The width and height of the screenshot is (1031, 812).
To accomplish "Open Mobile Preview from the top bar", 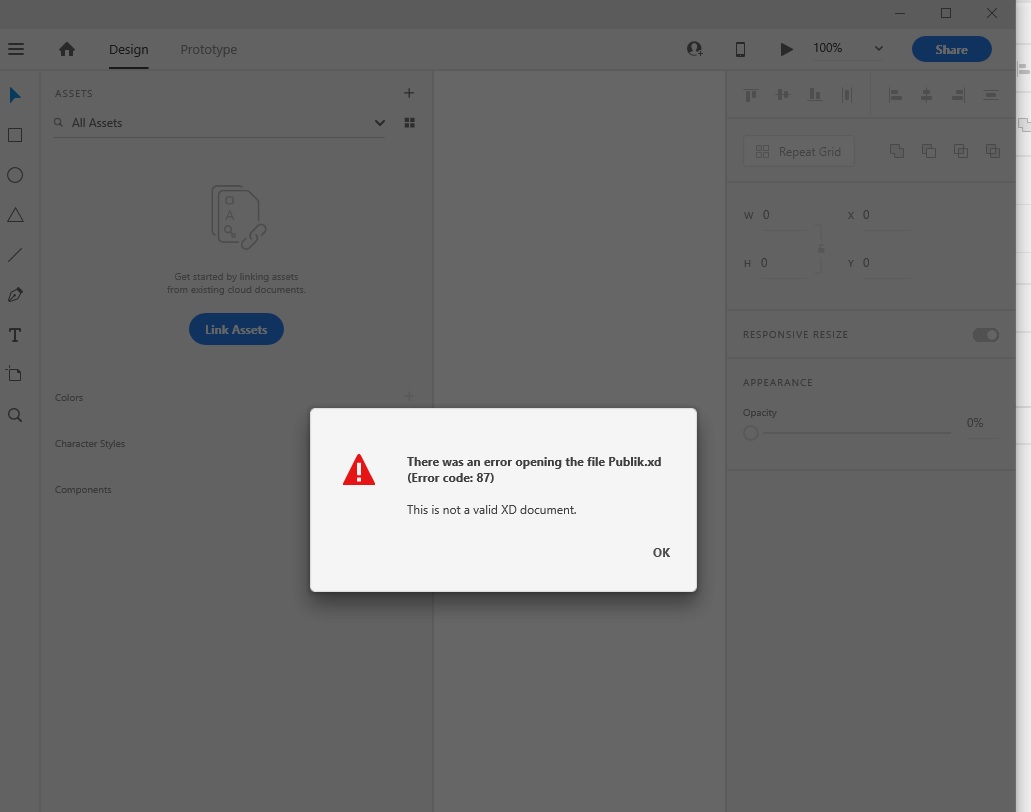I will coord(740,48).
